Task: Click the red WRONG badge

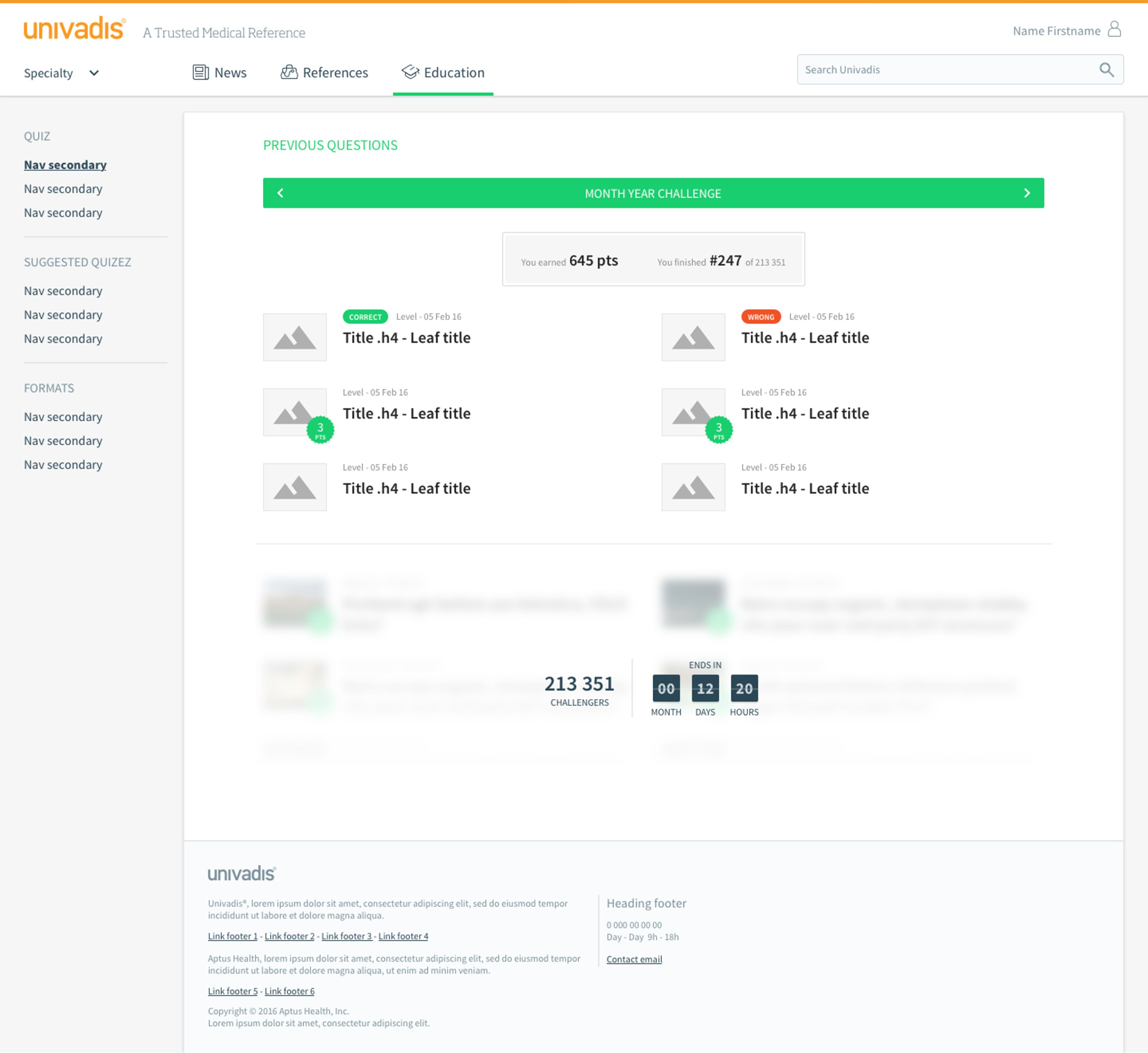Action: (761, 317)
